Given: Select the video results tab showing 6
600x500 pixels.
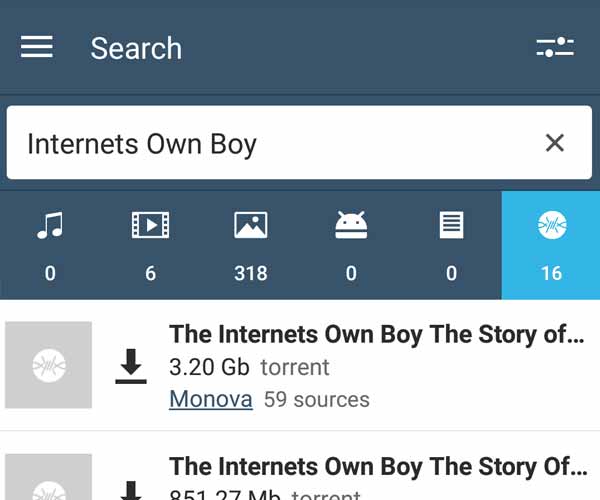Looking at the screenshot, I should pos(150,245).
